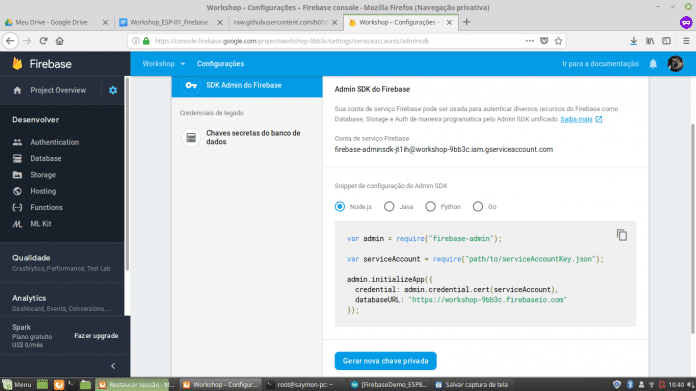Select Node.js radio option

[x=340, y=206]
